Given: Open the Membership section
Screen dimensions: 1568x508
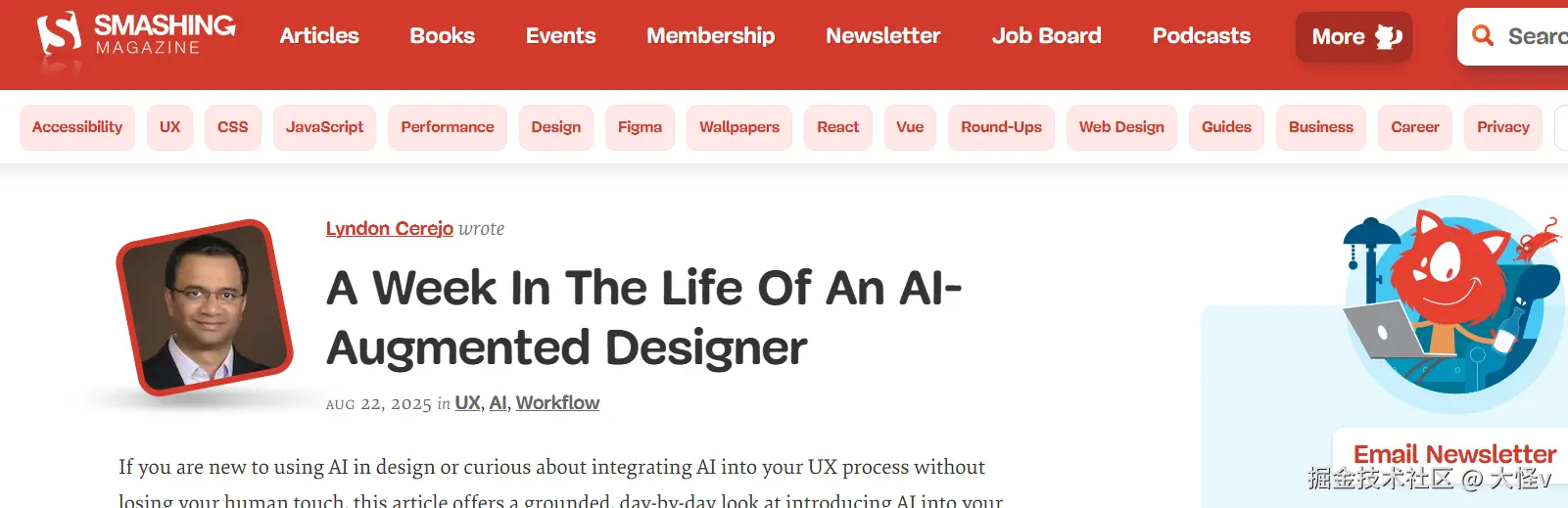Looking at the screenshot, I should click(710, 36).
